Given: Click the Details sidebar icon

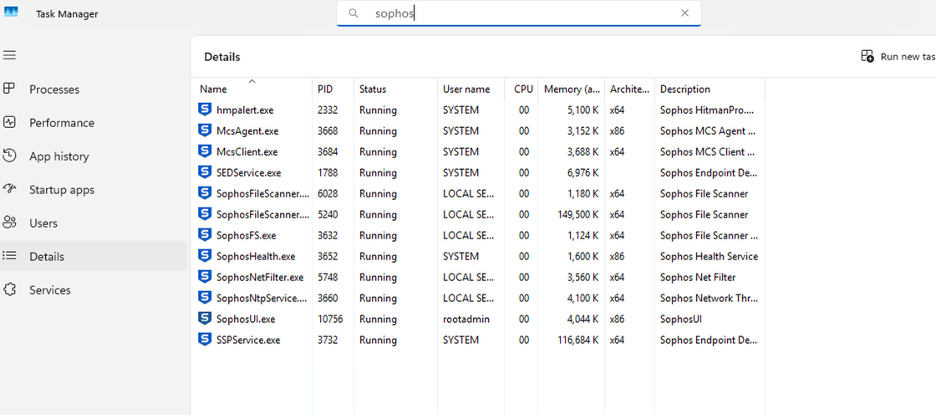Looking at the screenshot, I should click(x=9, y=256).
